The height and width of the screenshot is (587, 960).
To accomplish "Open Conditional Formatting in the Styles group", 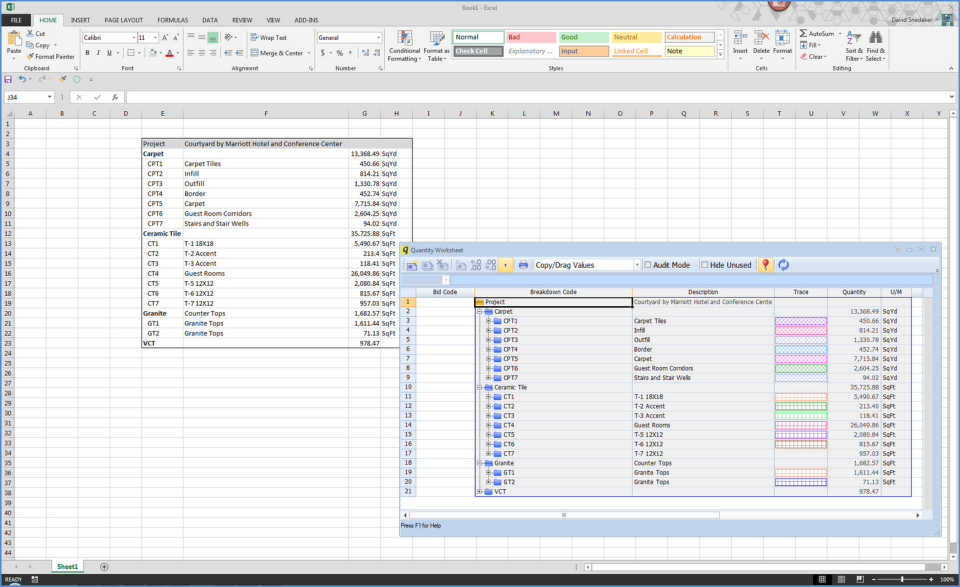I will click(x=404, y=45).
